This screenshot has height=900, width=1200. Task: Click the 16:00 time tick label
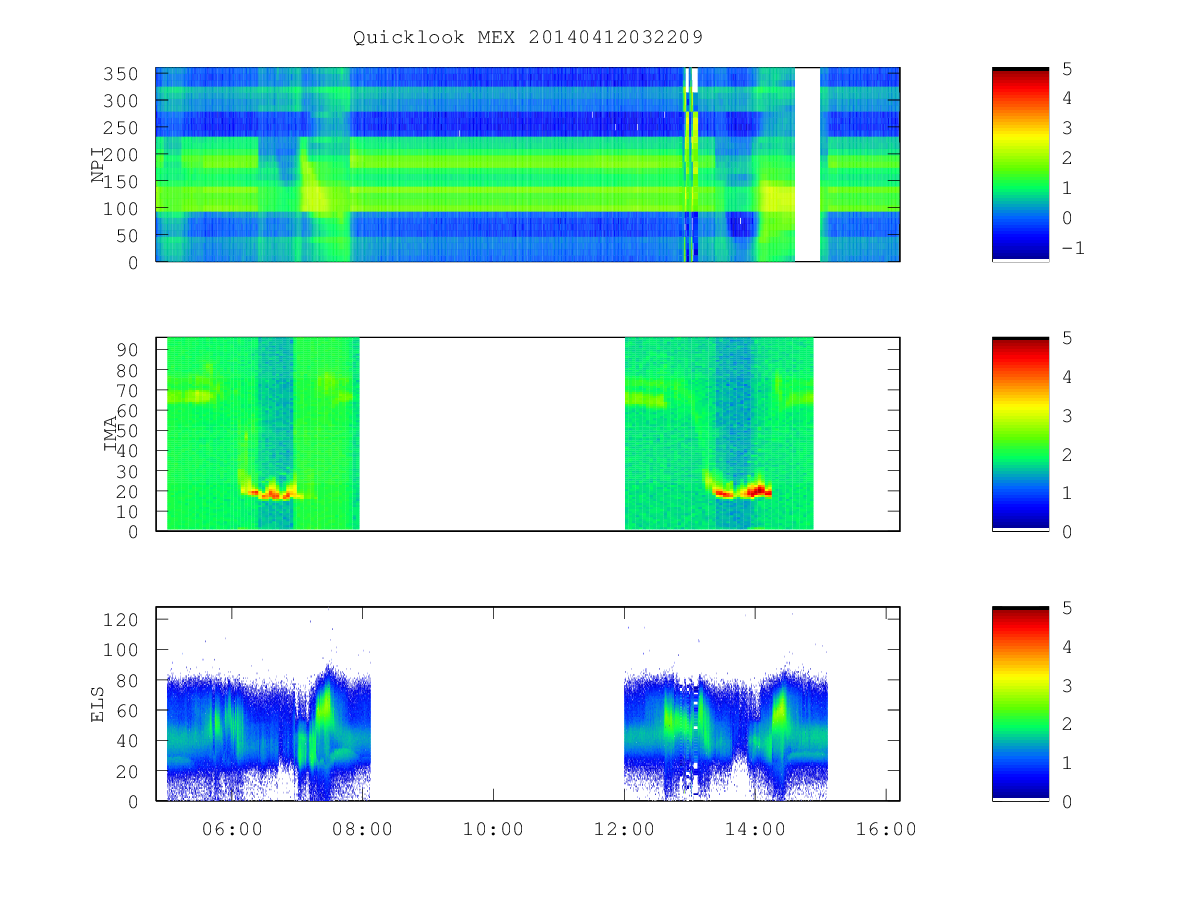887,828
